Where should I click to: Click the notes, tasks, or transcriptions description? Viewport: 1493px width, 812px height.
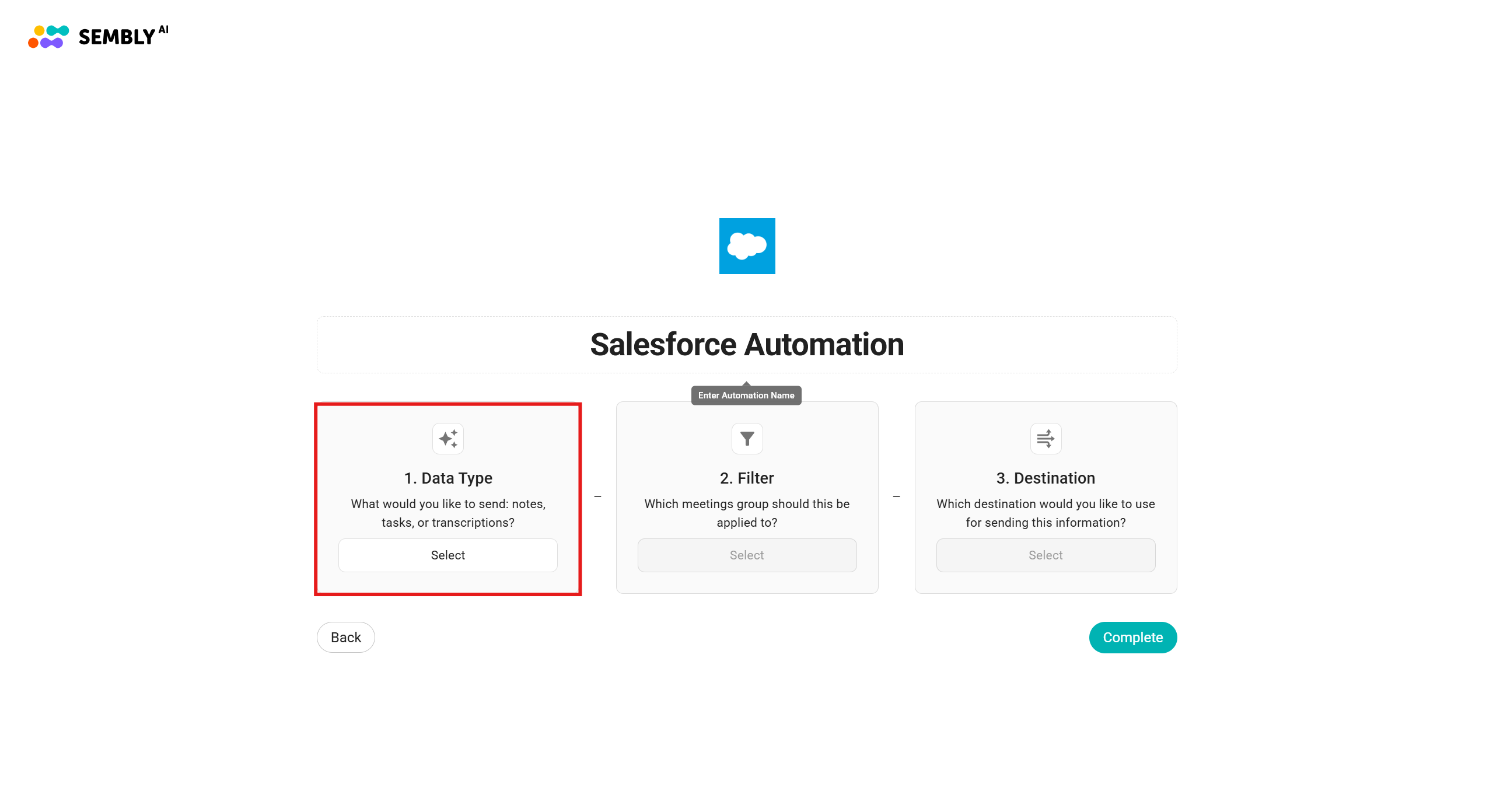[447, 513]
